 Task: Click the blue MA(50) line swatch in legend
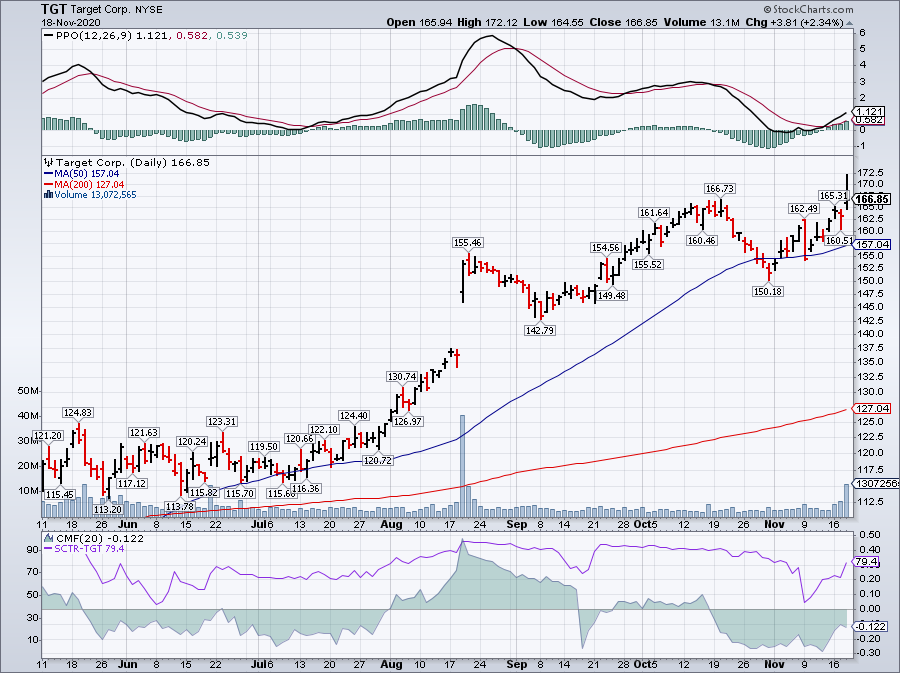49,174
